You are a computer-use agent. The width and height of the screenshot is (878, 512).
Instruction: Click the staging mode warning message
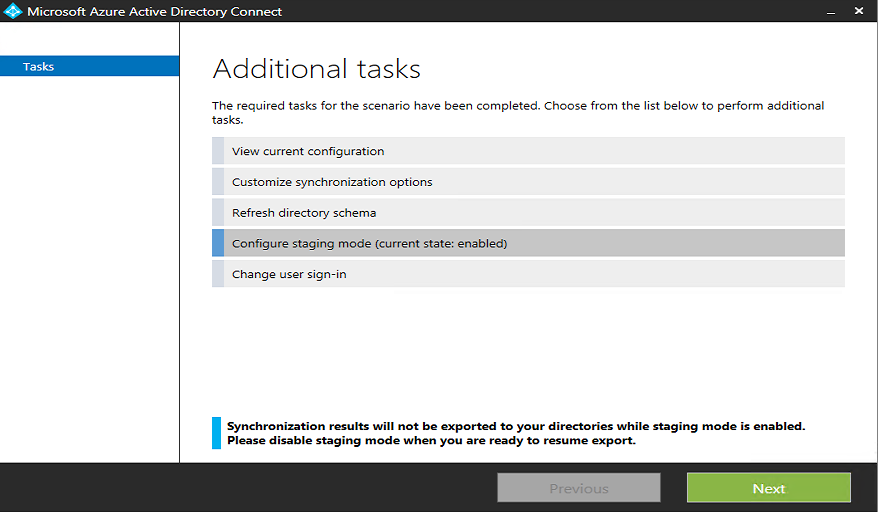click(516, 433)
